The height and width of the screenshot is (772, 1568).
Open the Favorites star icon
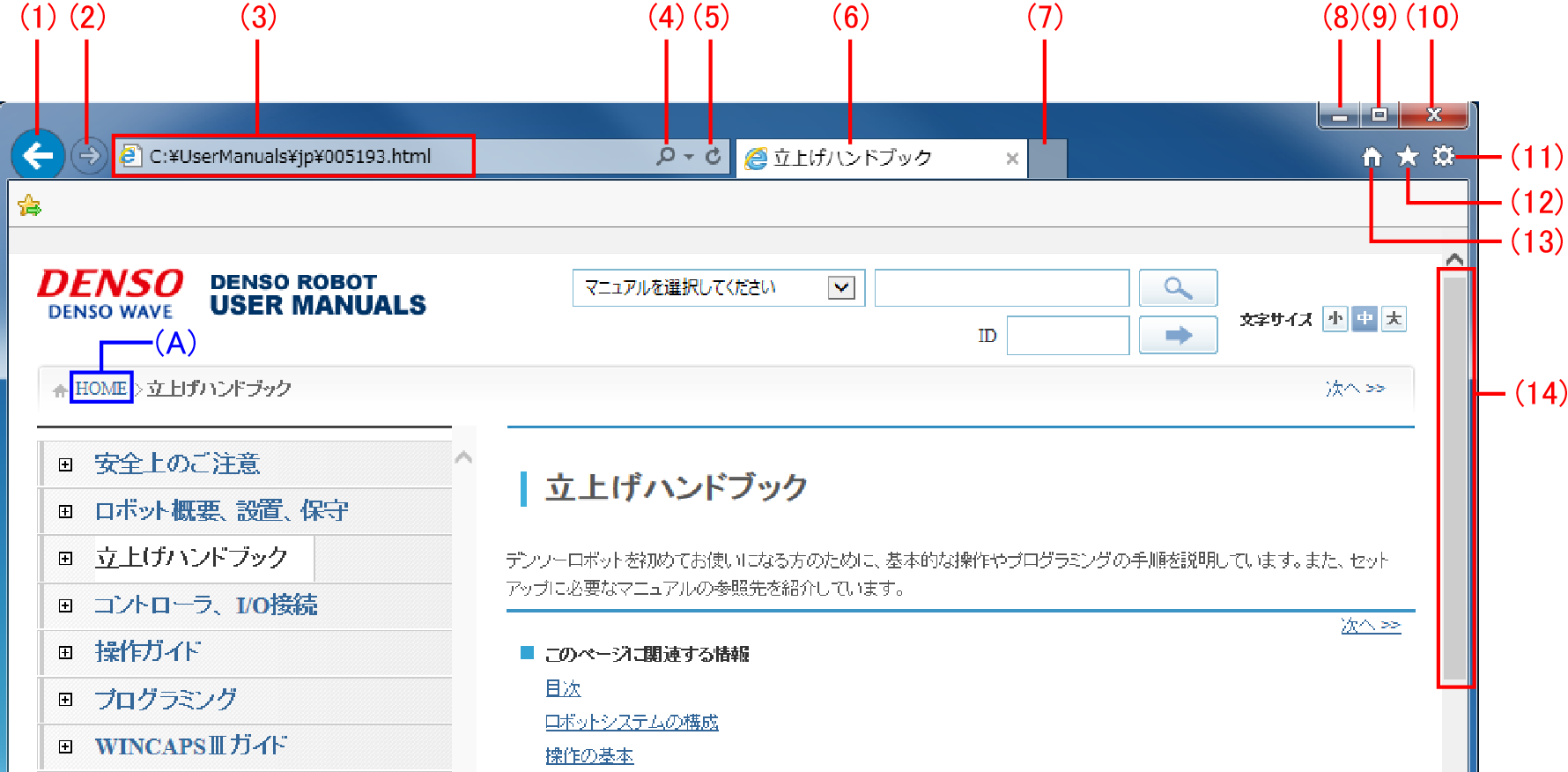pos(1408,157)
